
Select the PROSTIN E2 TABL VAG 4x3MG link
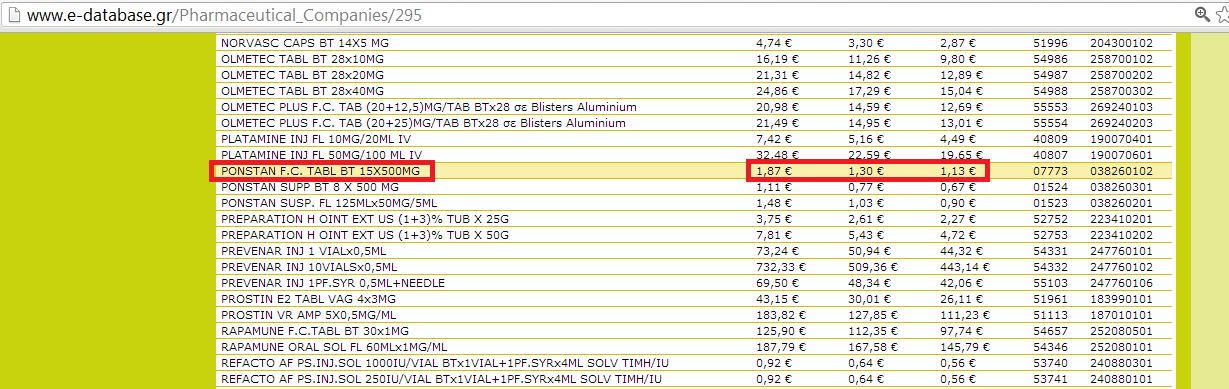308,299
